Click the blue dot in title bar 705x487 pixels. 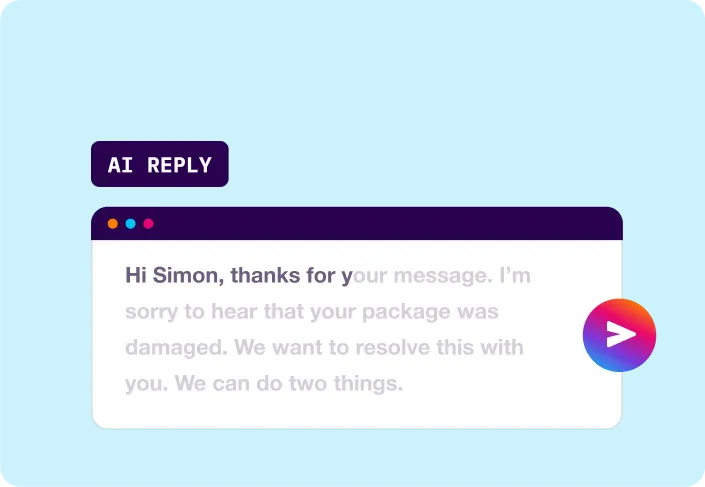coord(130,224)
